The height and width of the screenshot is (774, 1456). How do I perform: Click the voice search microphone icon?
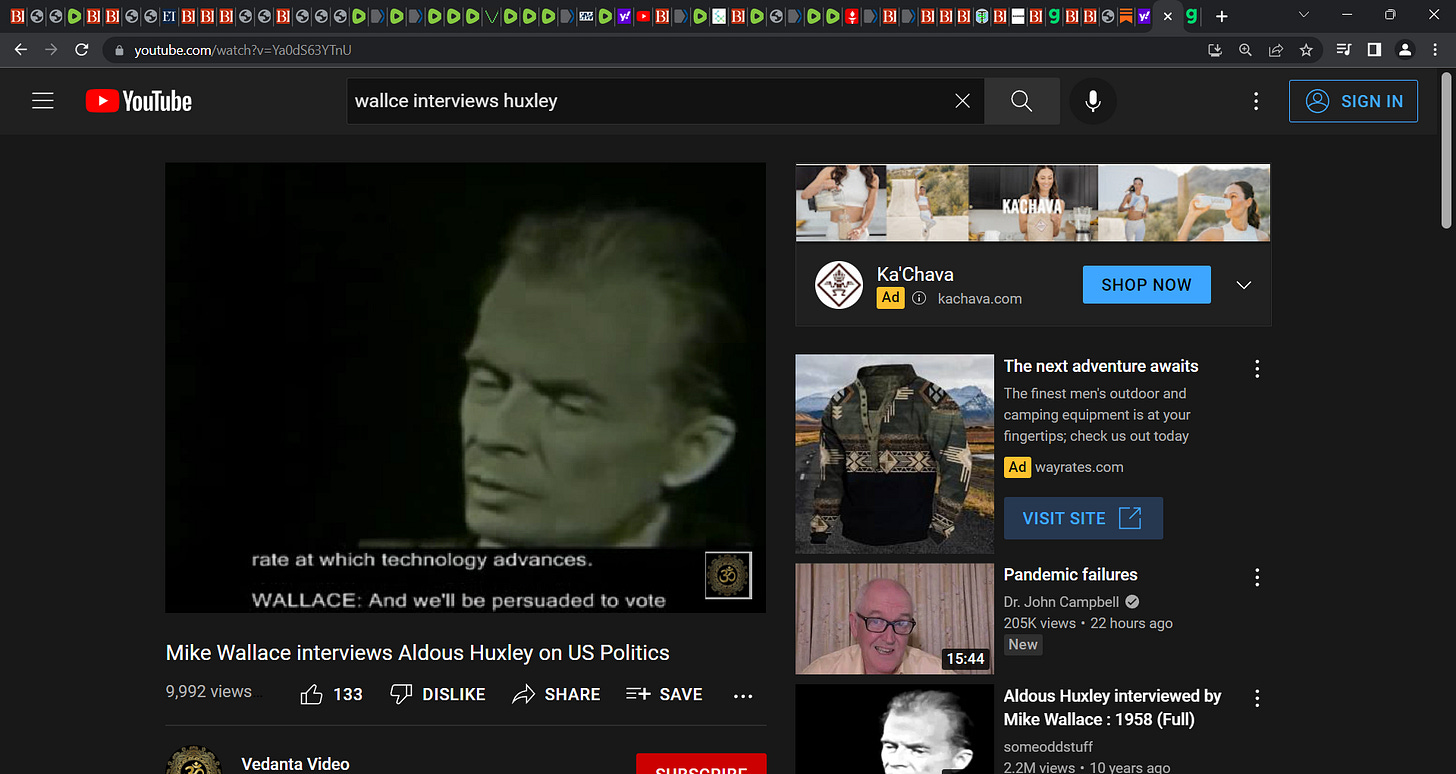(x=1092, y=101)
